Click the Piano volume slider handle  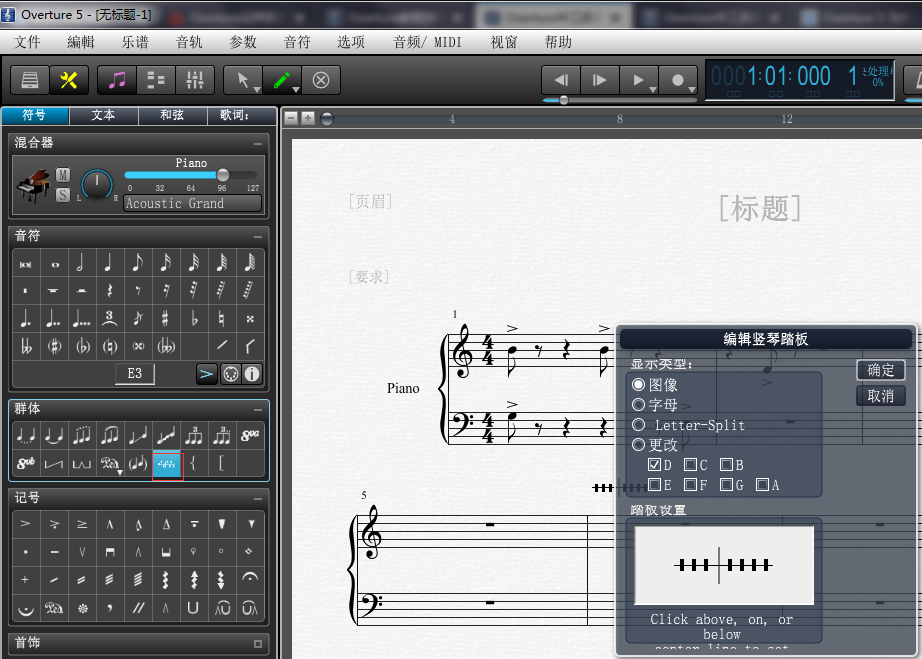[223, 175]
